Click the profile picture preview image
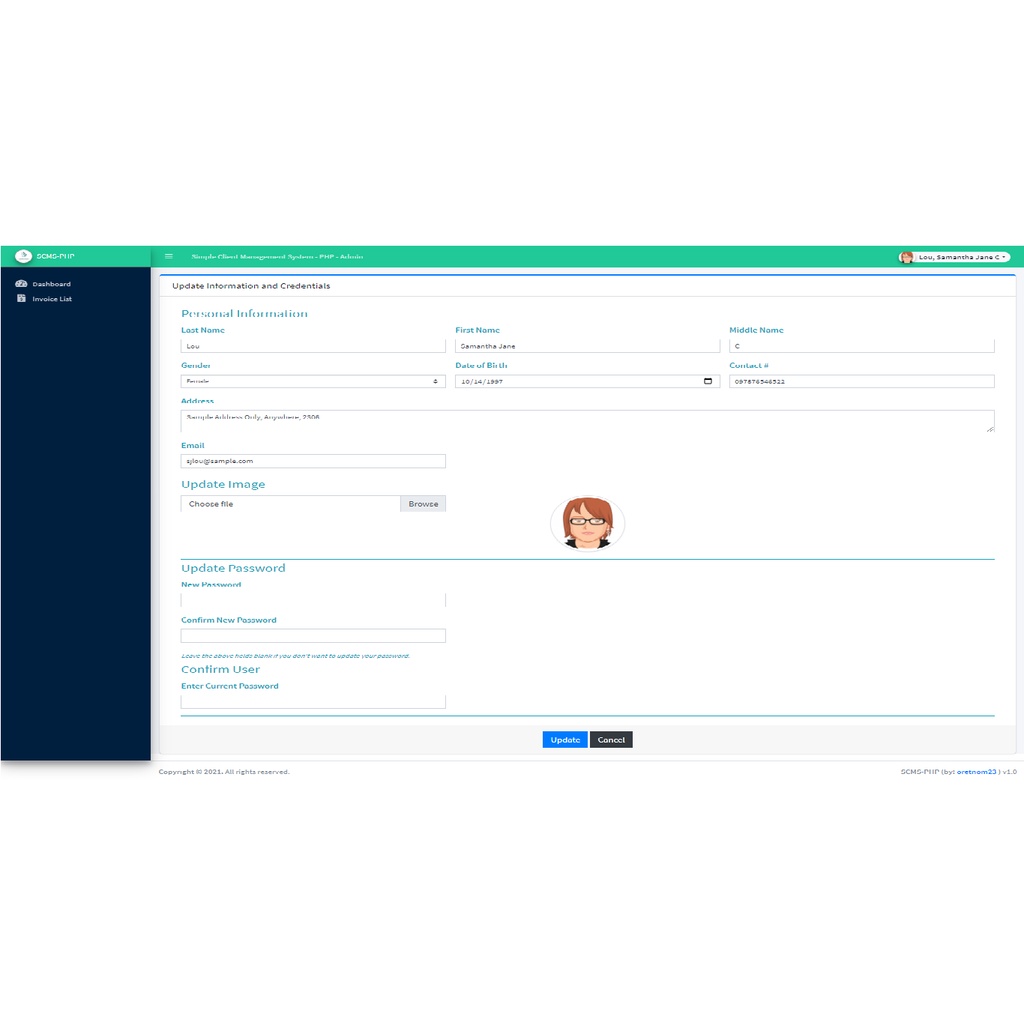The width and height of the screenshot is (1024, 1024). click(587, 523)
